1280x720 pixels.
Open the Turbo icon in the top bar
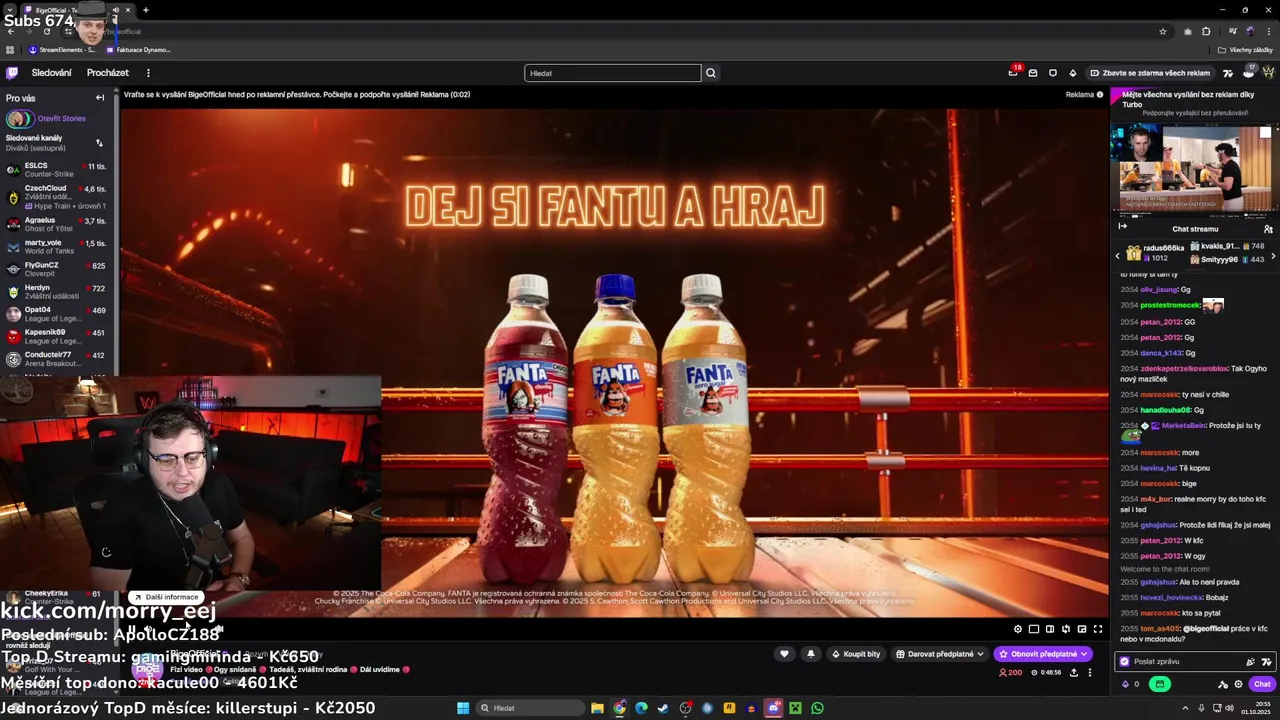click(1228, 73)
